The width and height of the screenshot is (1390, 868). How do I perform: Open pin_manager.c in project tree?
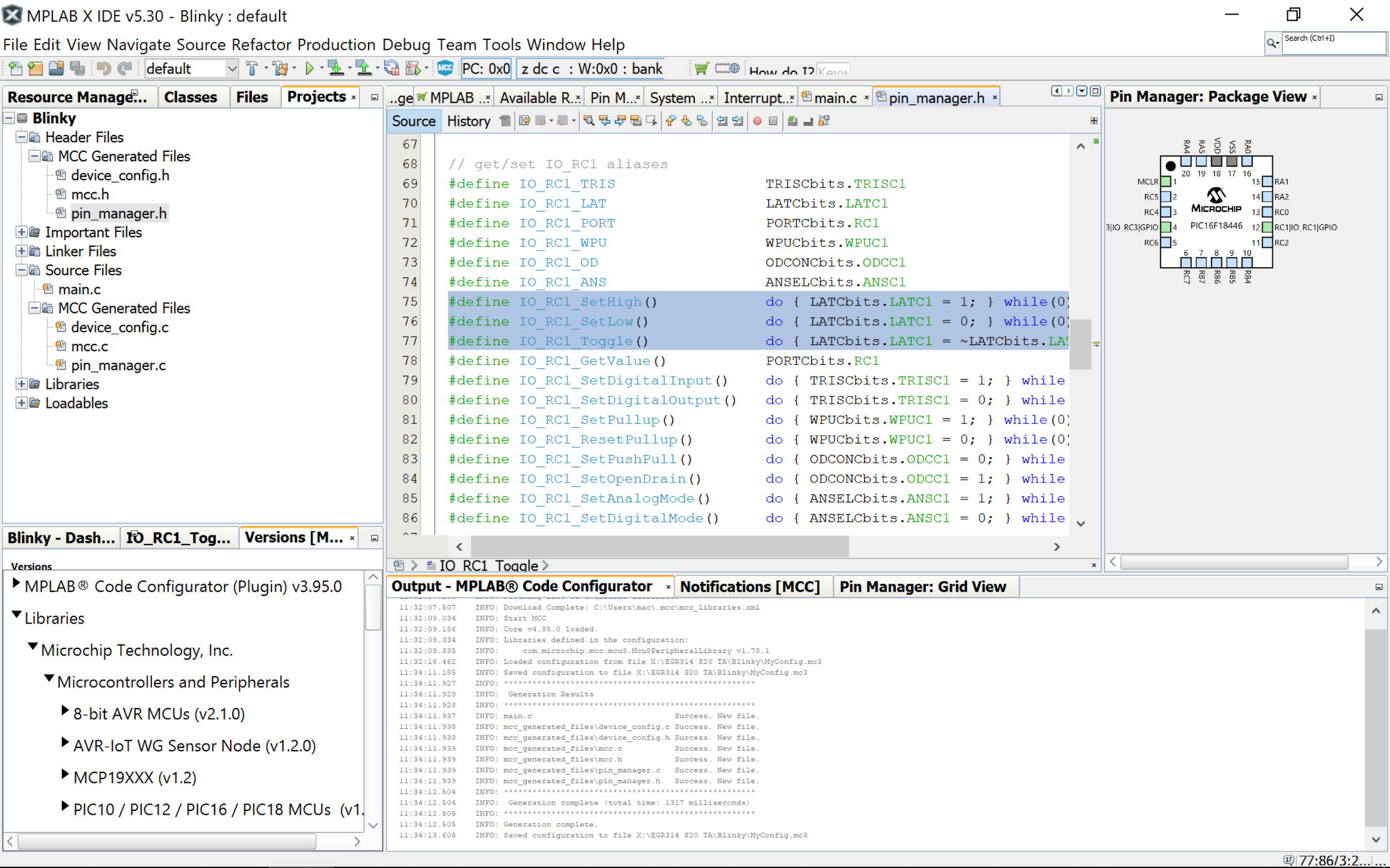pos(118,366)
